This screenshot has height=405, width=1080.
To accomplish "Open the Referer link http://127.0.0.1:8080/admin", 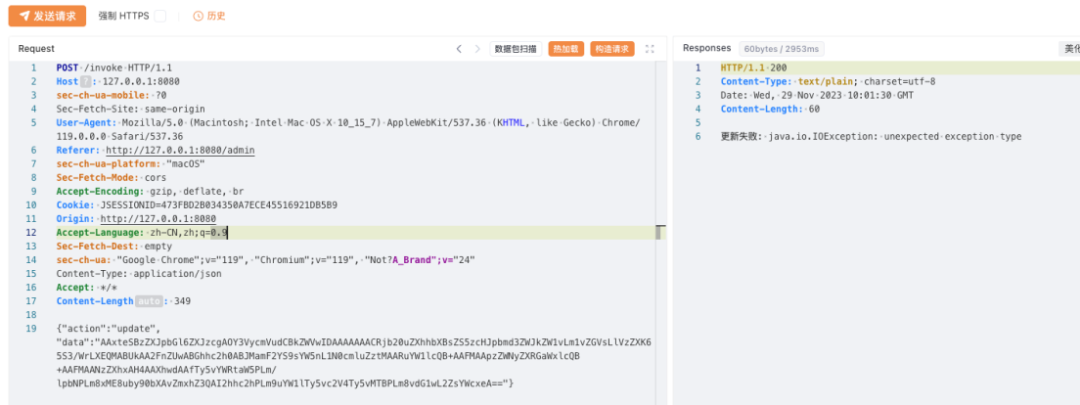I will pos(180,150).
